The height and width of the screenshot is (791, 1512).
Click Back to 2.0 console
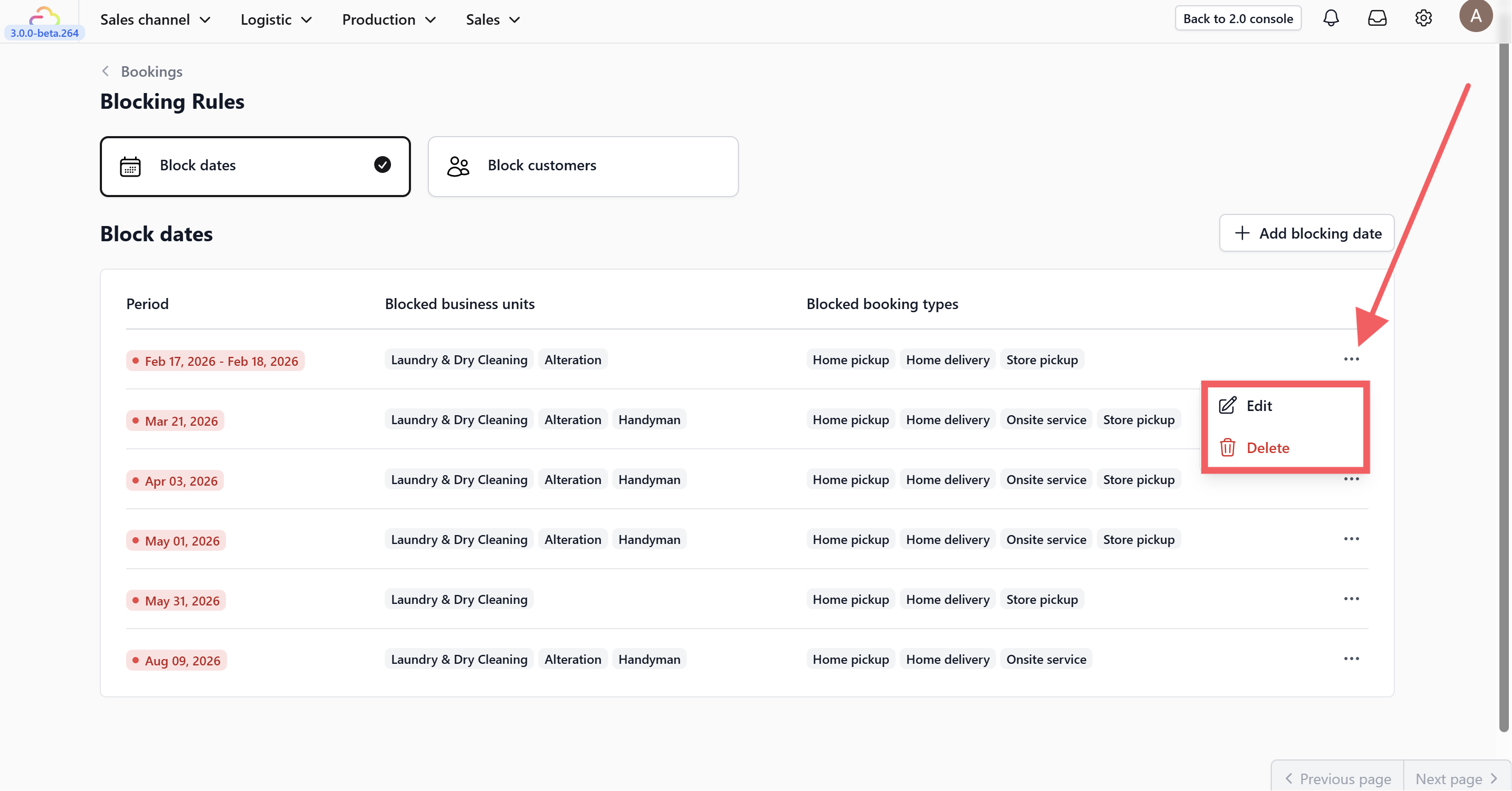click(1237, 18)
